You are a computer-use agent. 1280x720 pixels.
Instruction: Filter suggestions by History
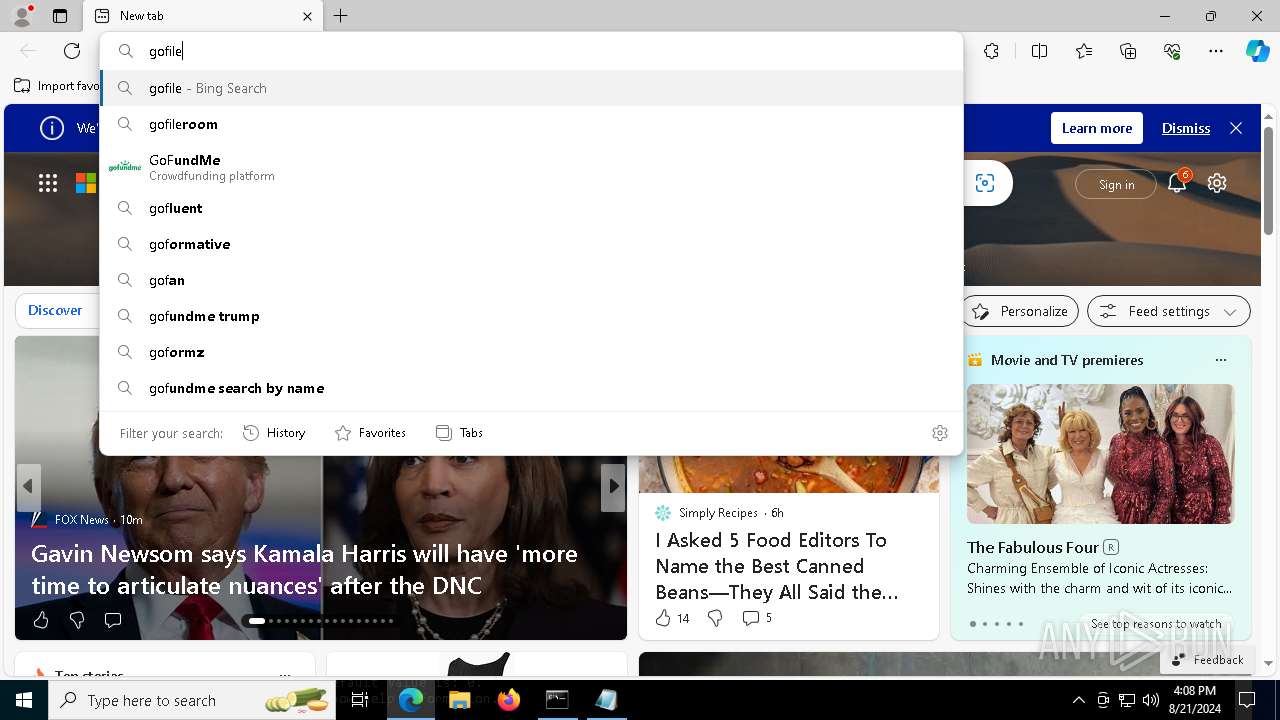(x=274, y=433)
